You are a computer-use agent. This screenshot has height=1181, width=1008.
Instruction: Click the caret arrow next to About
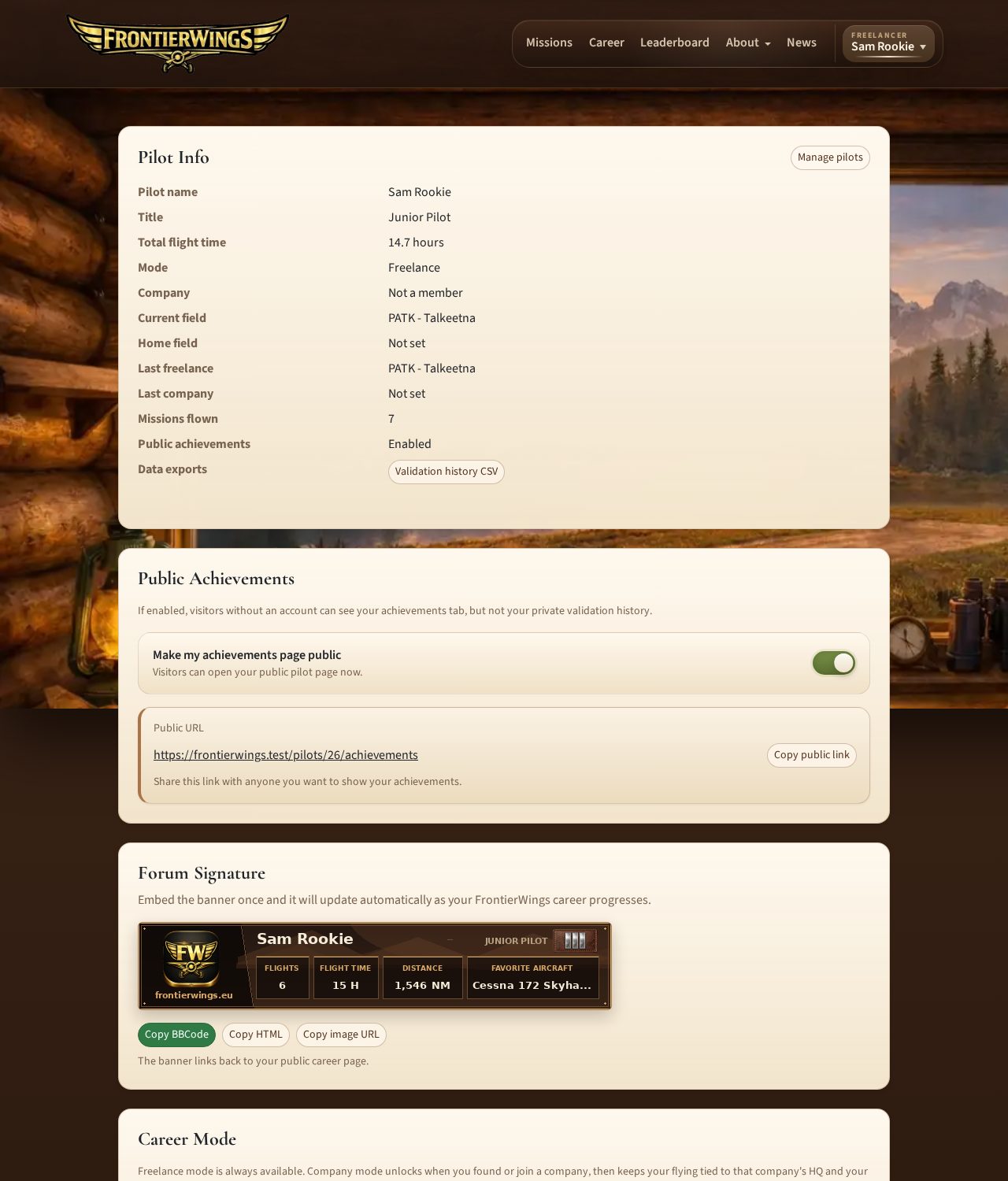pos(767,44)
